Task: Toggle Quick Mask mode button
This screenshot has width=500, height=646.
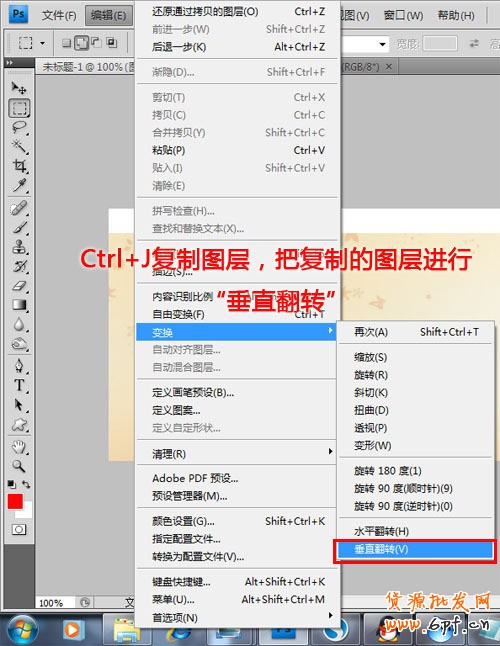Action: 19,529
